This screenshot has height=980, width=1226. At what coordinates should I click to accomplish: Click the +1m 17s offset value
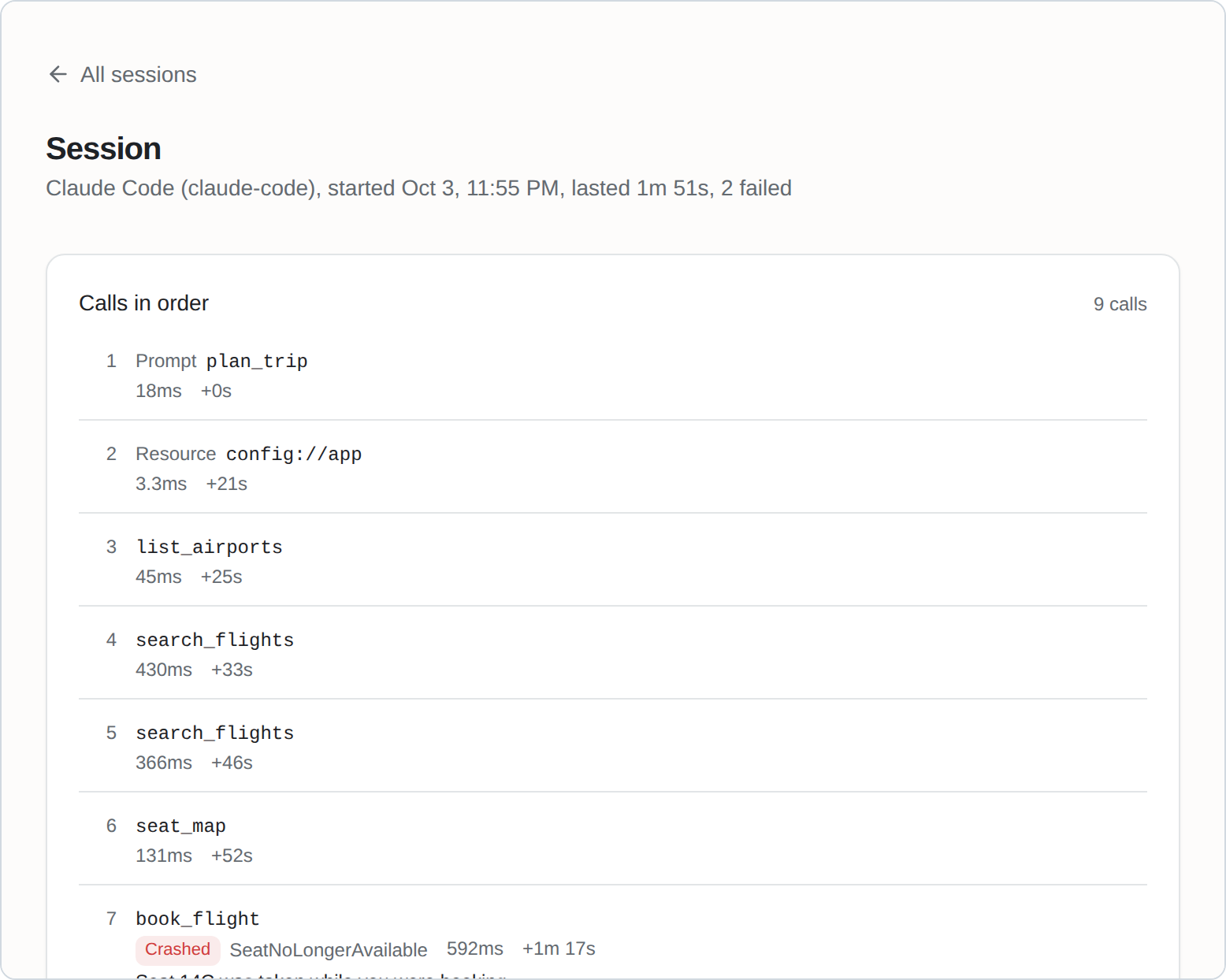(559, 948)
